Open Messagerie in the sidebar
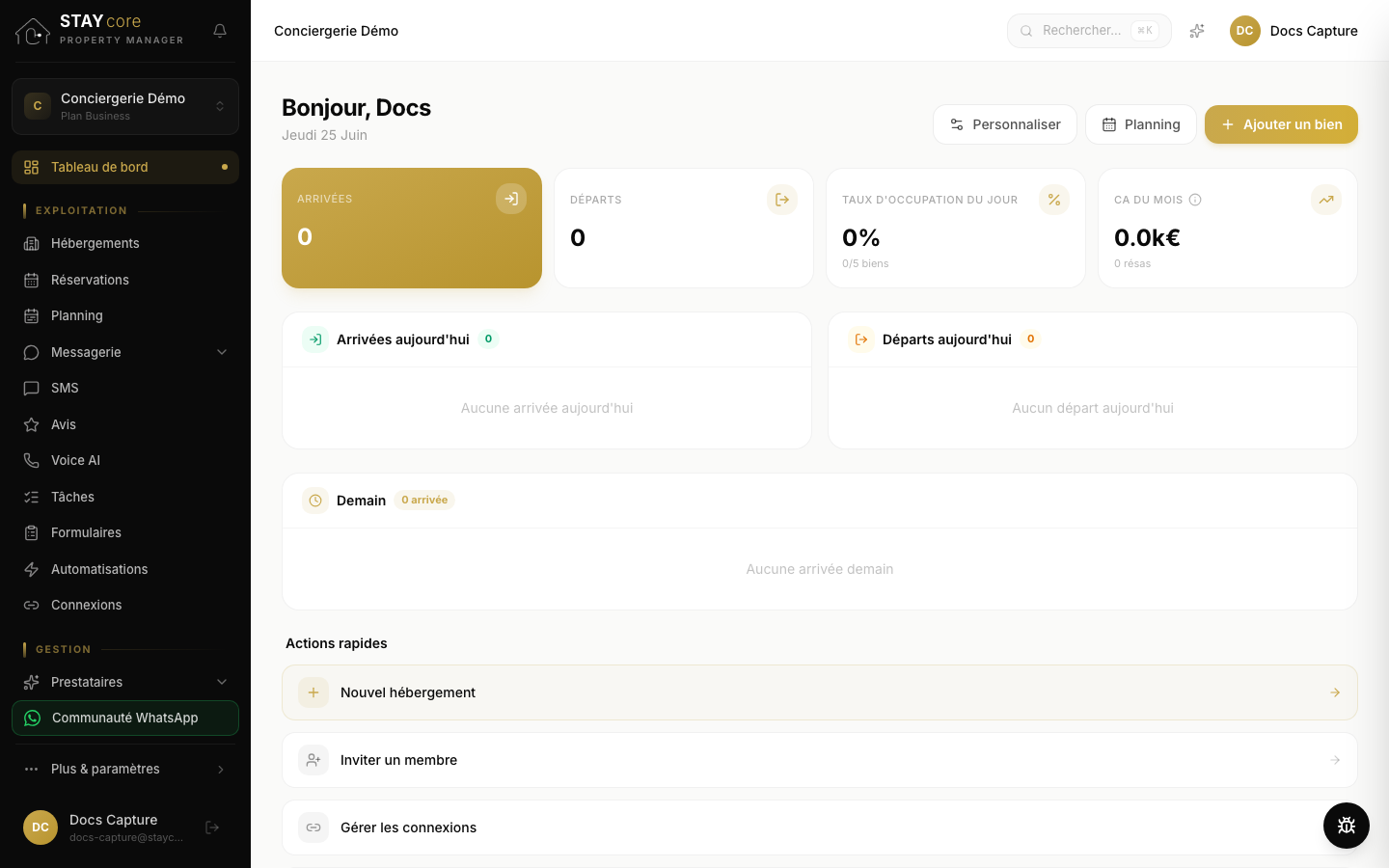1389x868 pixels. point(125,352)
